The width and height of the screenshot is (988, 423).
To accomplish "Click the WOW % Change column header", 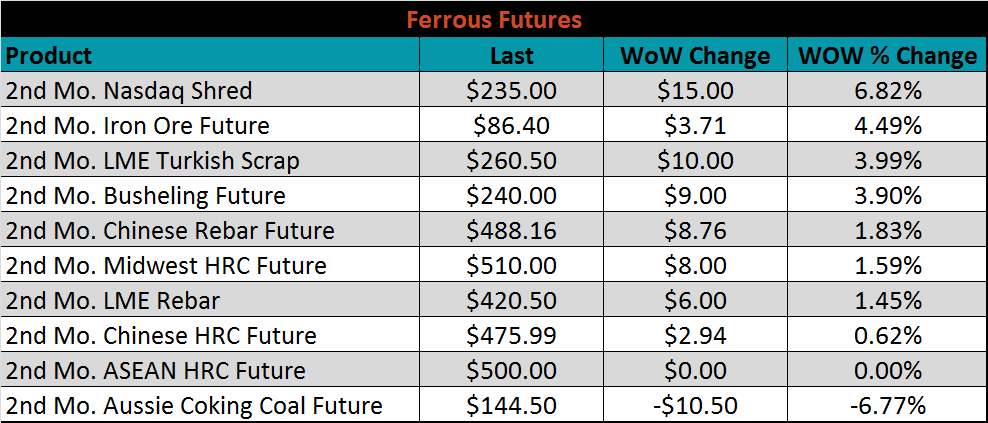I will [887, 55].
